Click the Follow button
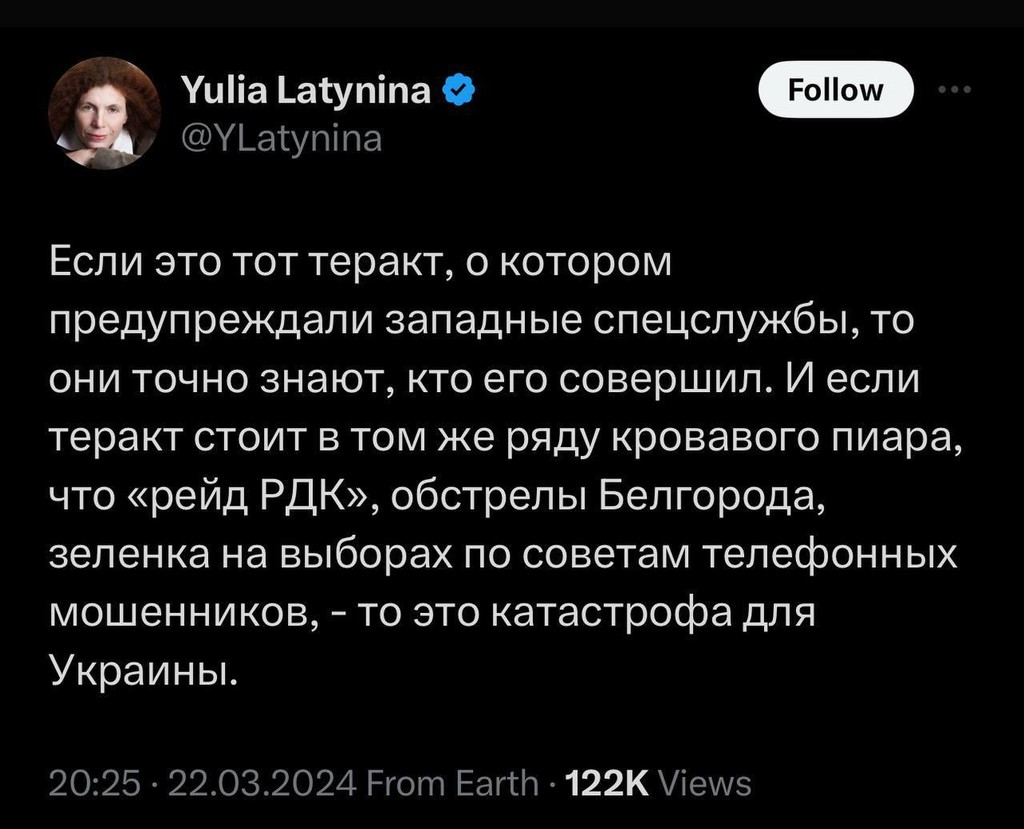 (x=836, y=90)
